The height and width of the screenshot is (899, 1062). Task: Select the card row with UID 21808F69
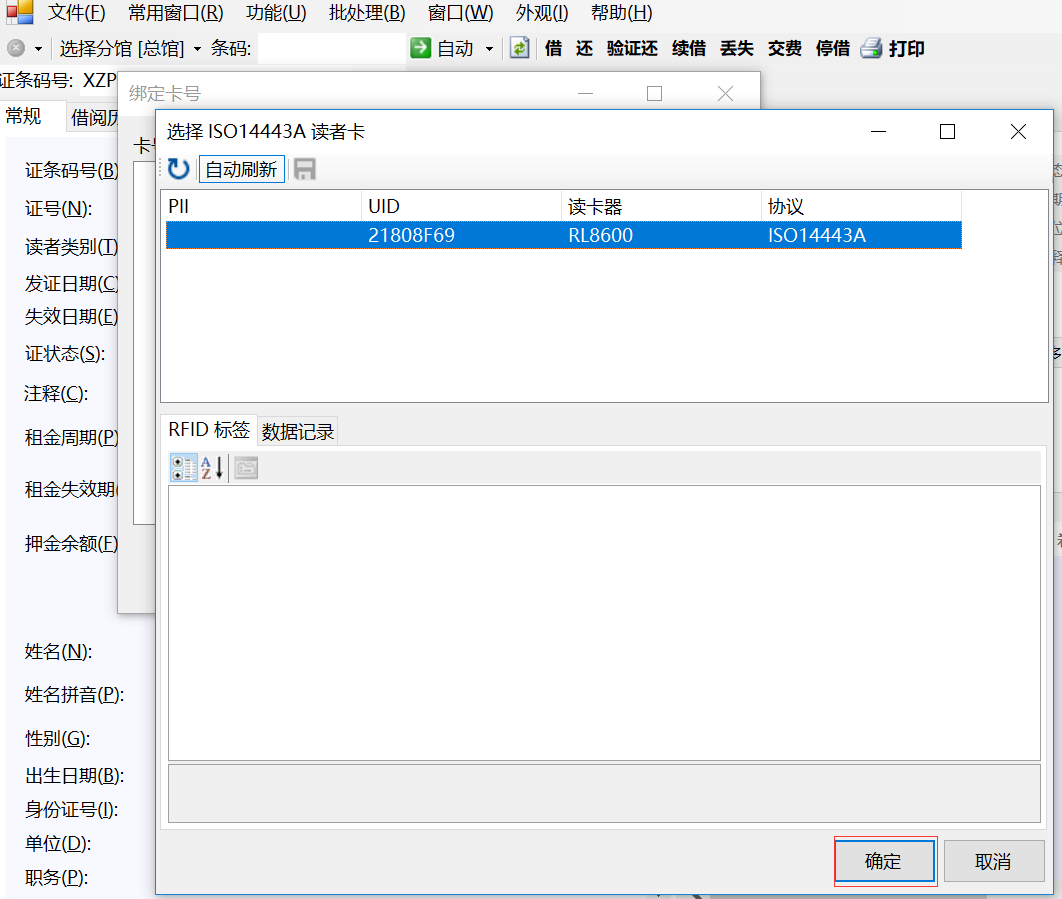(x=564, y=235)
